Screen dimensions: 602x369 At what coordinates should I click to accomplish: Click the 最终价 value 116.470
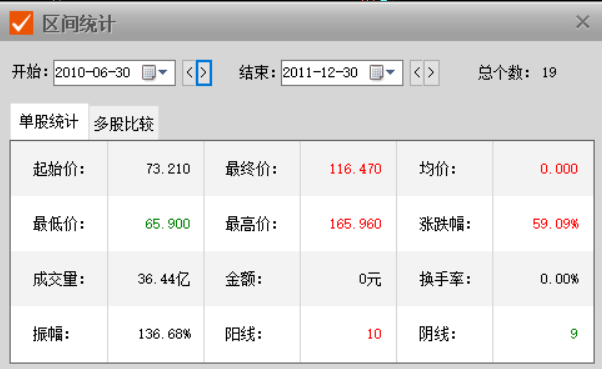coord(356,169)
